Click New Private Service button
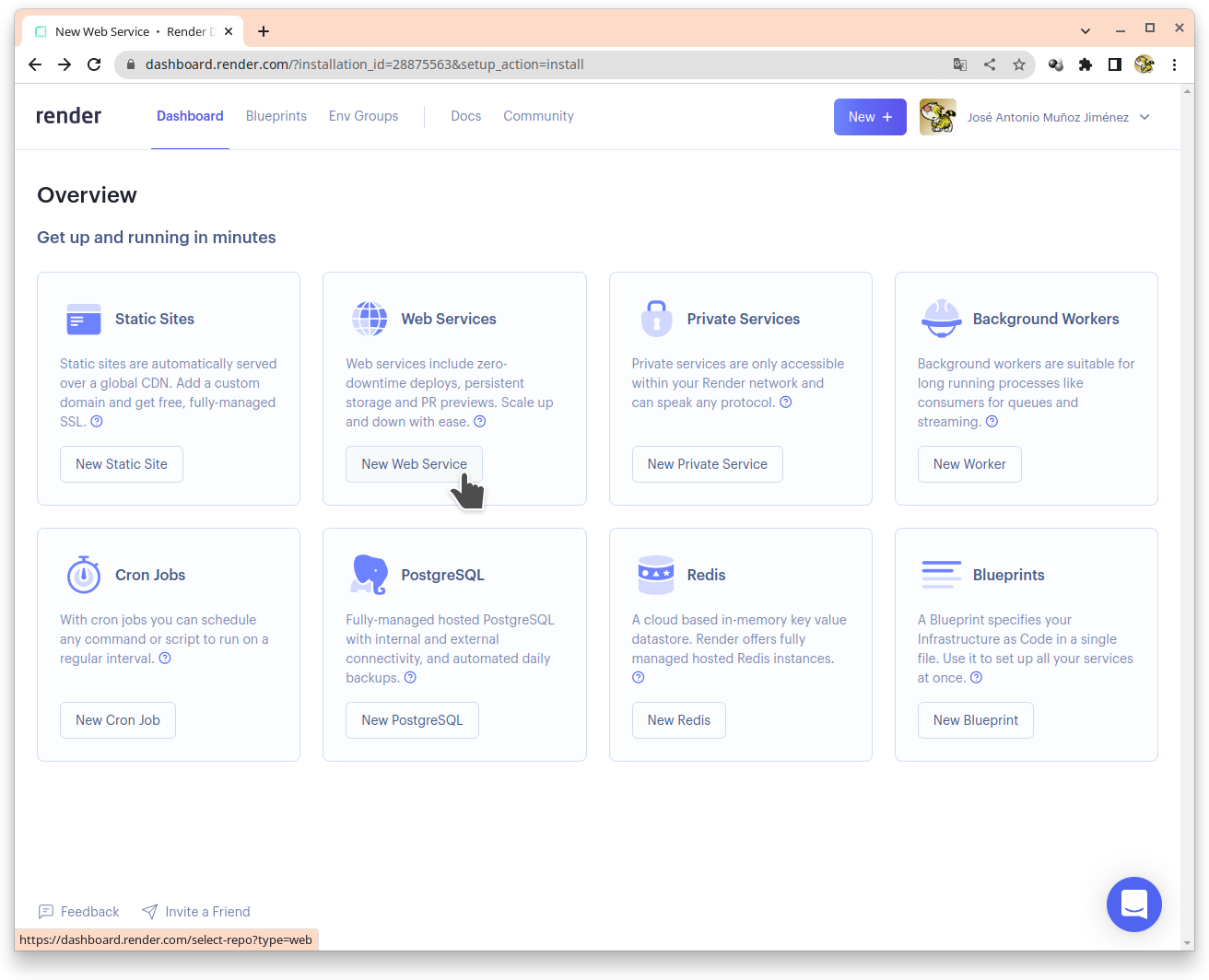This screenshot has height=980, width=1209. point(708,464)
